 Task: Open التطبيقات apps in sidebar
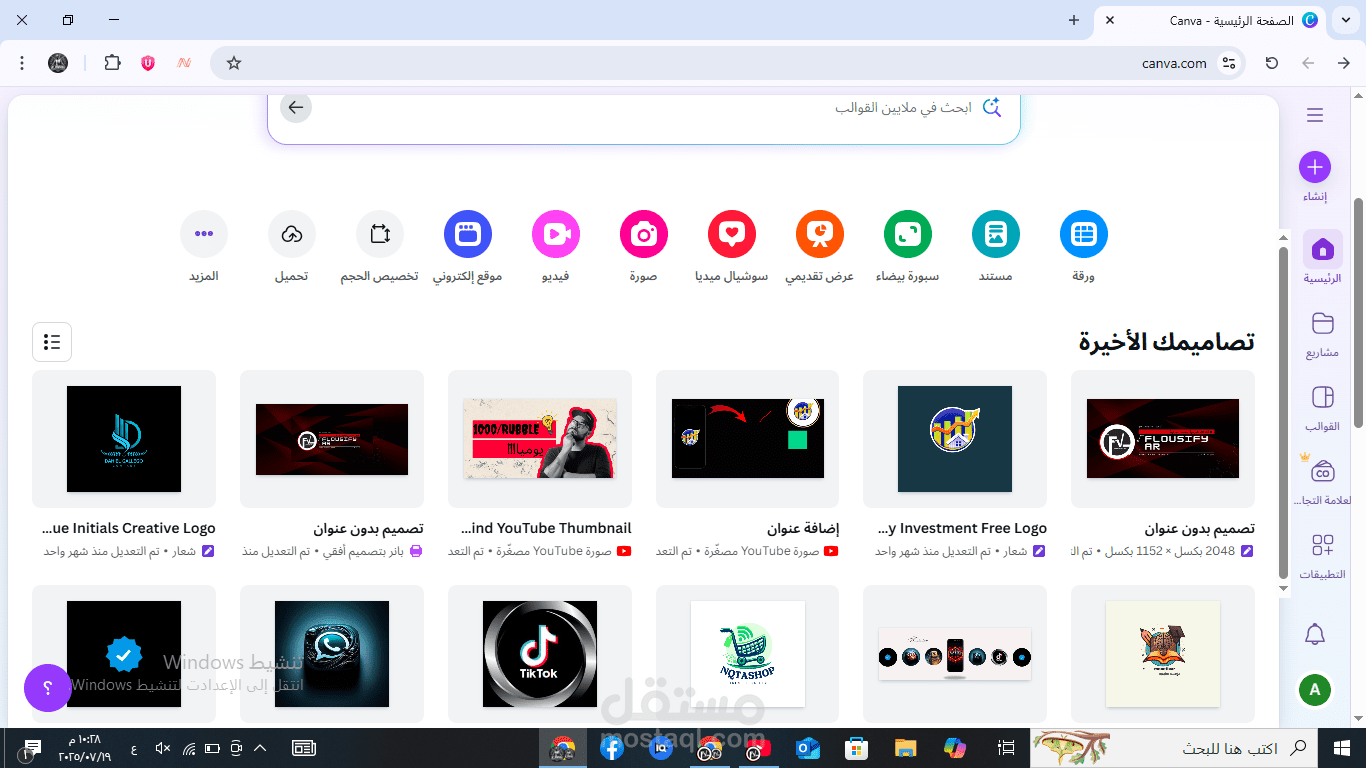tap(1322, 555)
